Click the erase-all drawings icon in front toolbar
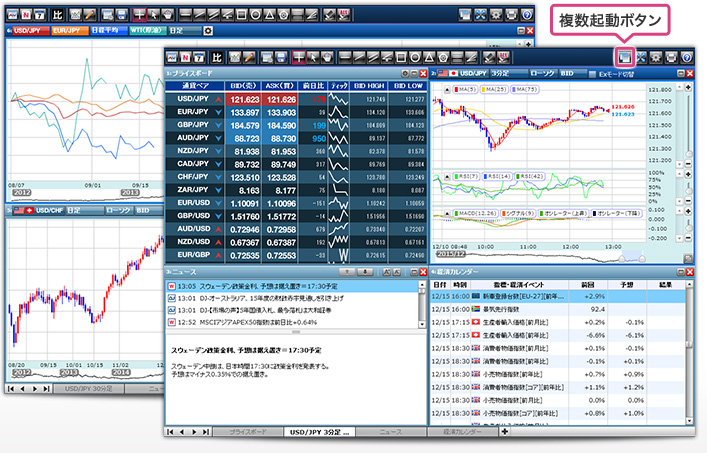707x453 pixels. coord(504,57)
